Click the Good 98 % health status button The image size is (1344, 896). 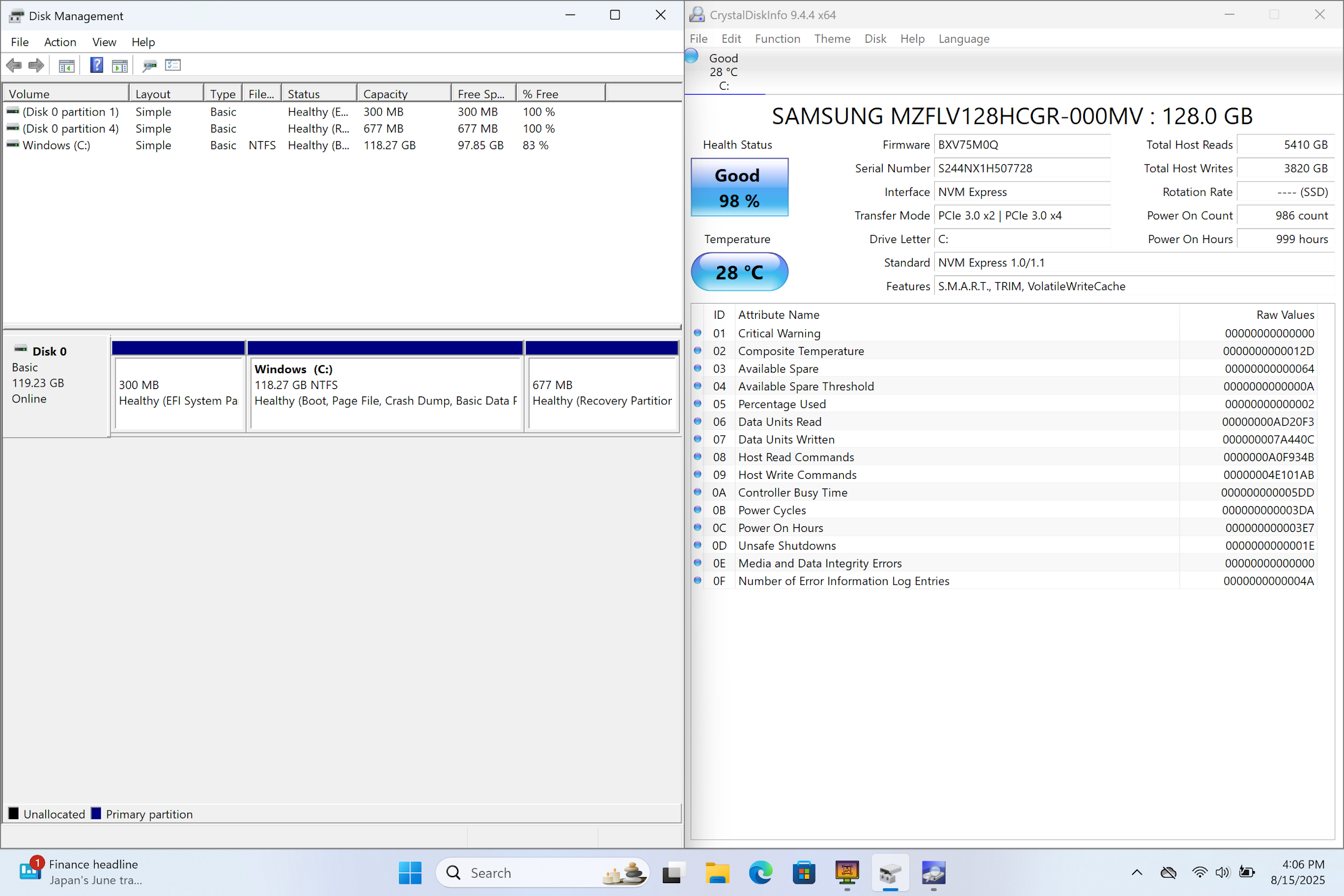tap(739, 187)
